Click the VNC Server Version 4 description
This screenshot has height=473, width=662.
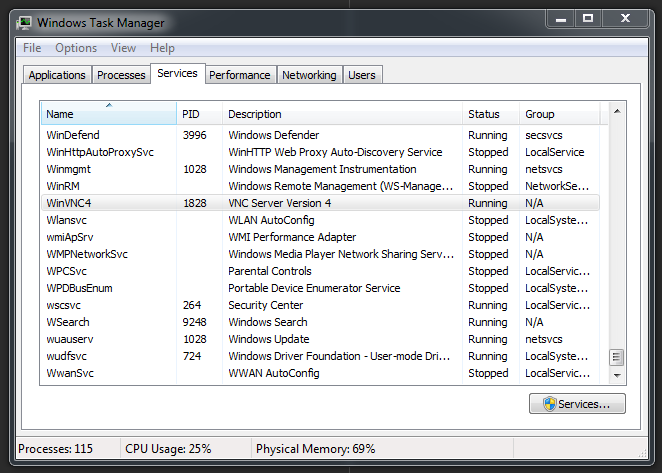tap(279, 203)
